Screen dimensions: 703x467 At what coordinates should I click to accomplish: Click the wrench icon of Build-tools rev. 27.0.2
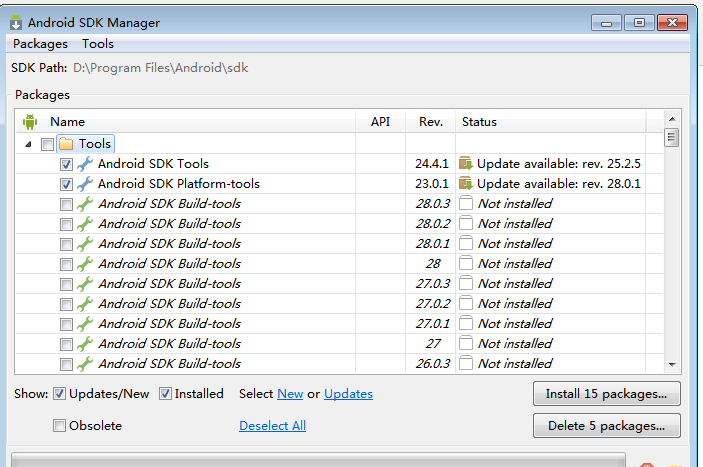(x=85, y=304)
